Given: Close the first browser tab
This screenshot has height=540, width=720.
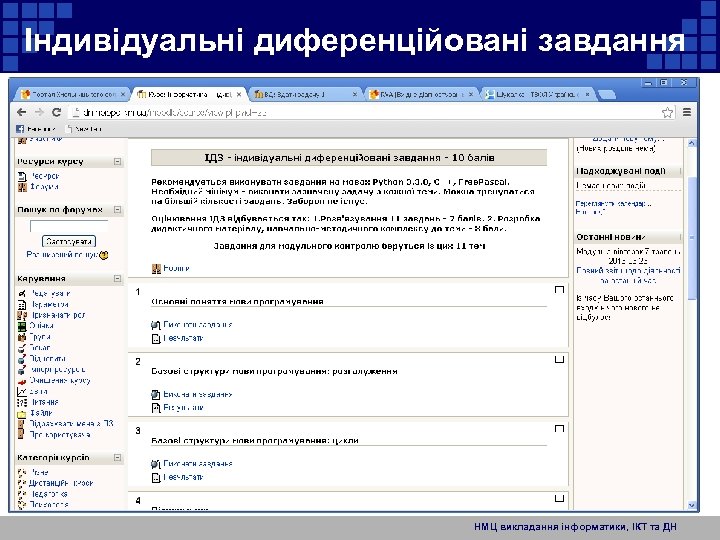Looking at the screenshot, I should (x=123, y=95).
